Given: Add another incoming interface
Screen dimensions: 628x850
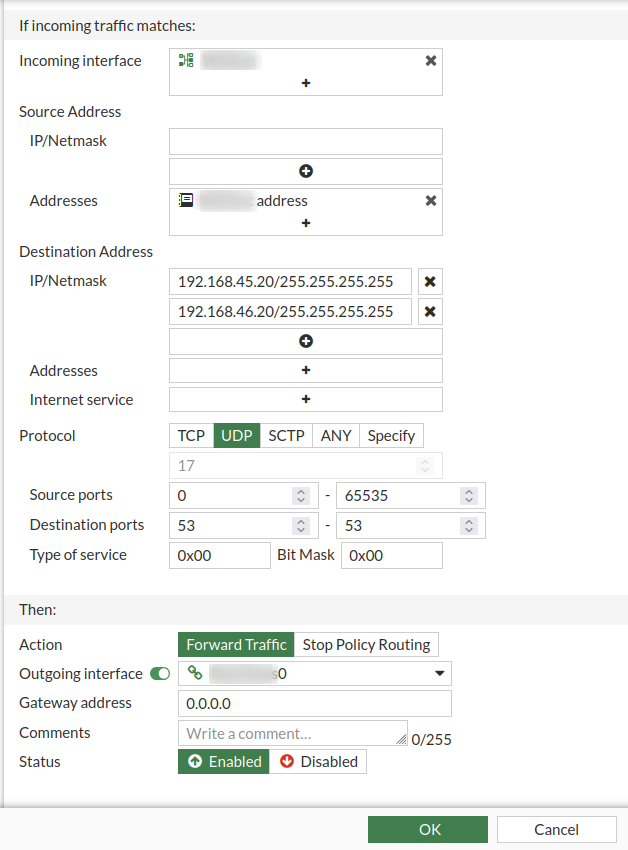Looking at the screenshot, I should coord(305,83).
